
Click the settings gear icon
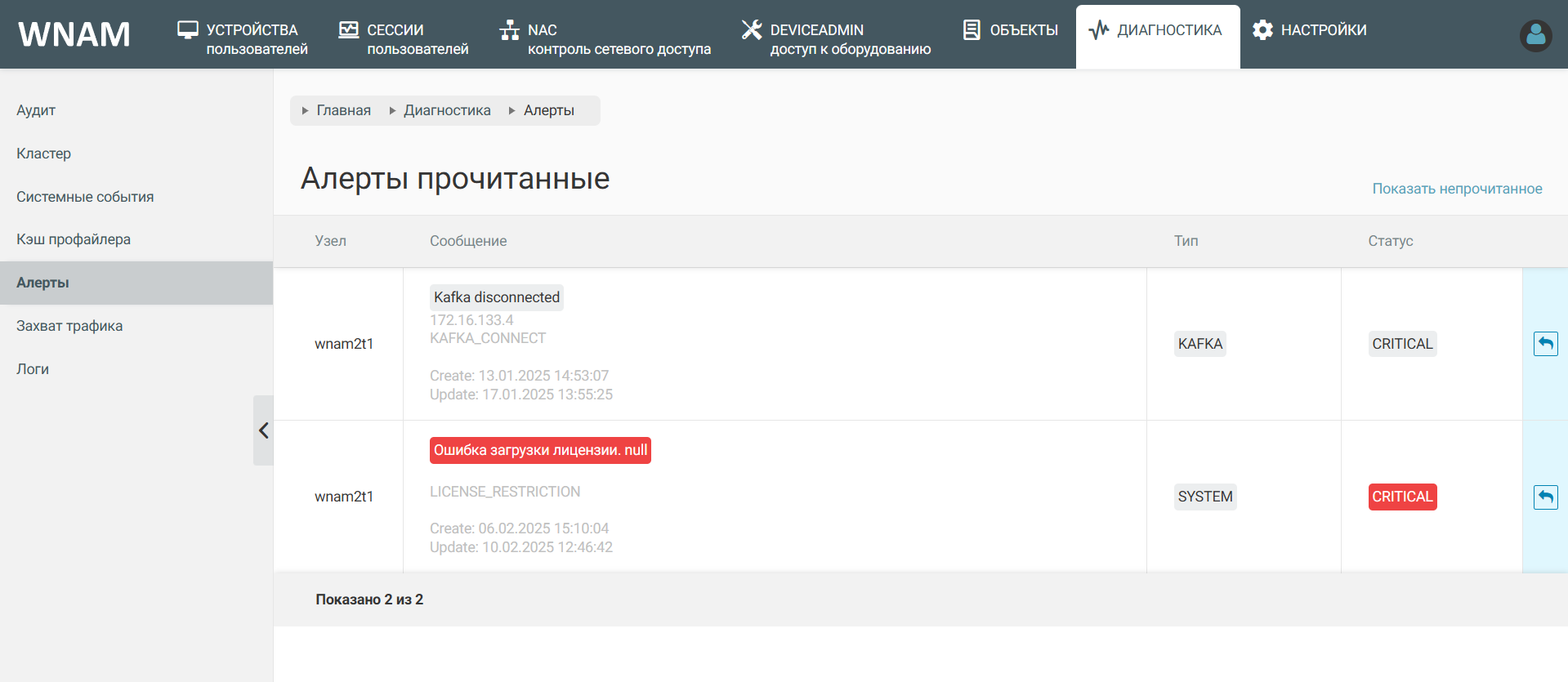pos(1262,30)
